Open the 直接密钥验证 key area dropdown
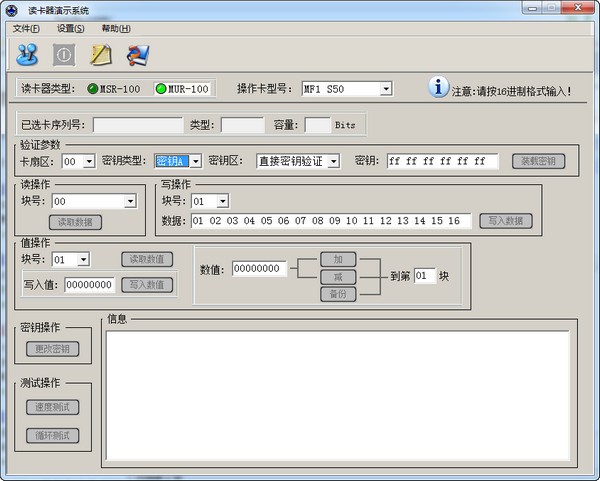Image resolution: width=600 pixels, height=481 pixels. tap(334, 161)
